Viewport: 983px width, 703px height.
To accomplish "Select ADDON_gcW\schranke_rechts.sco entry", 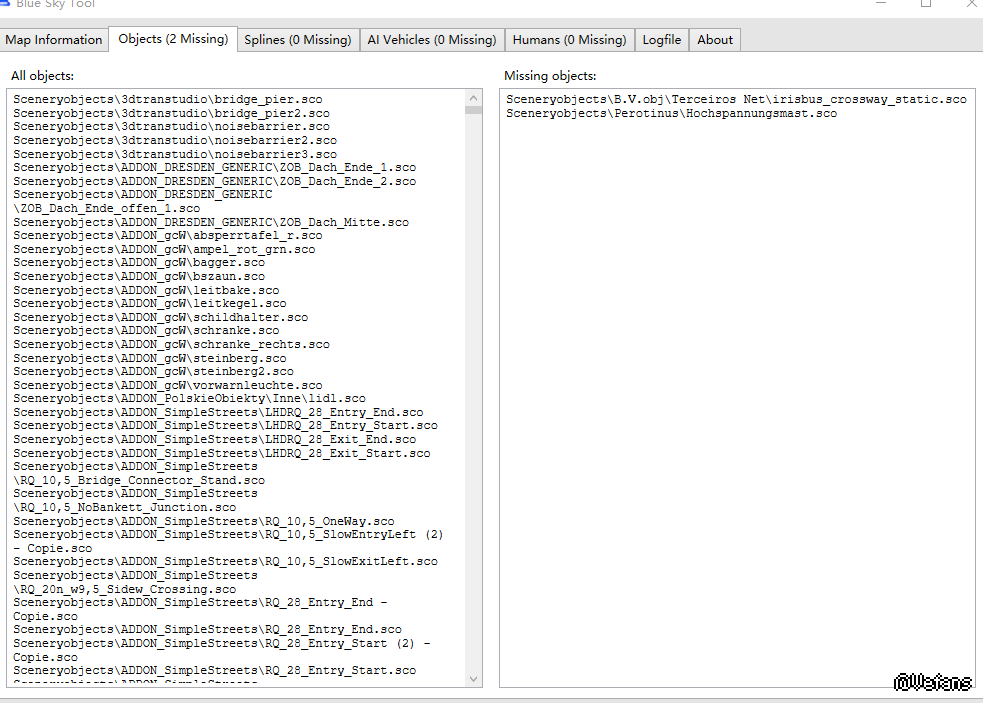I will pyautogui.click(x=171, y=344).
